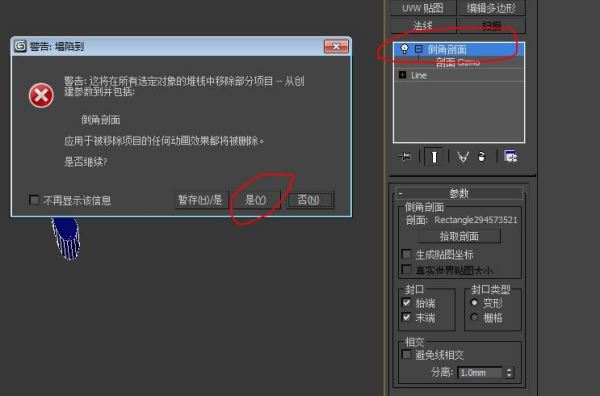Close the 警告: 塌陷到 dialog
The image size is (600, 396).
coord(336,46)
